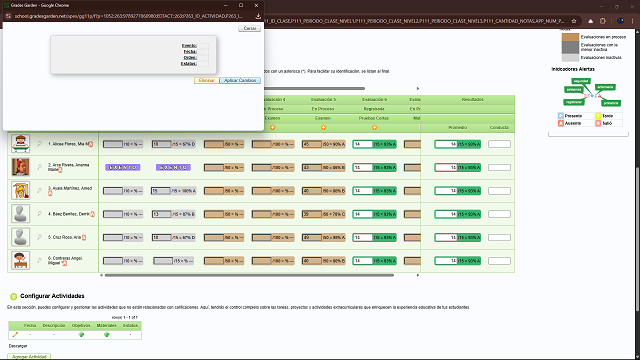Click the Conducta field for Alicea Flores
The width and height of the screenshot is (640, 360).
point(499,144)
